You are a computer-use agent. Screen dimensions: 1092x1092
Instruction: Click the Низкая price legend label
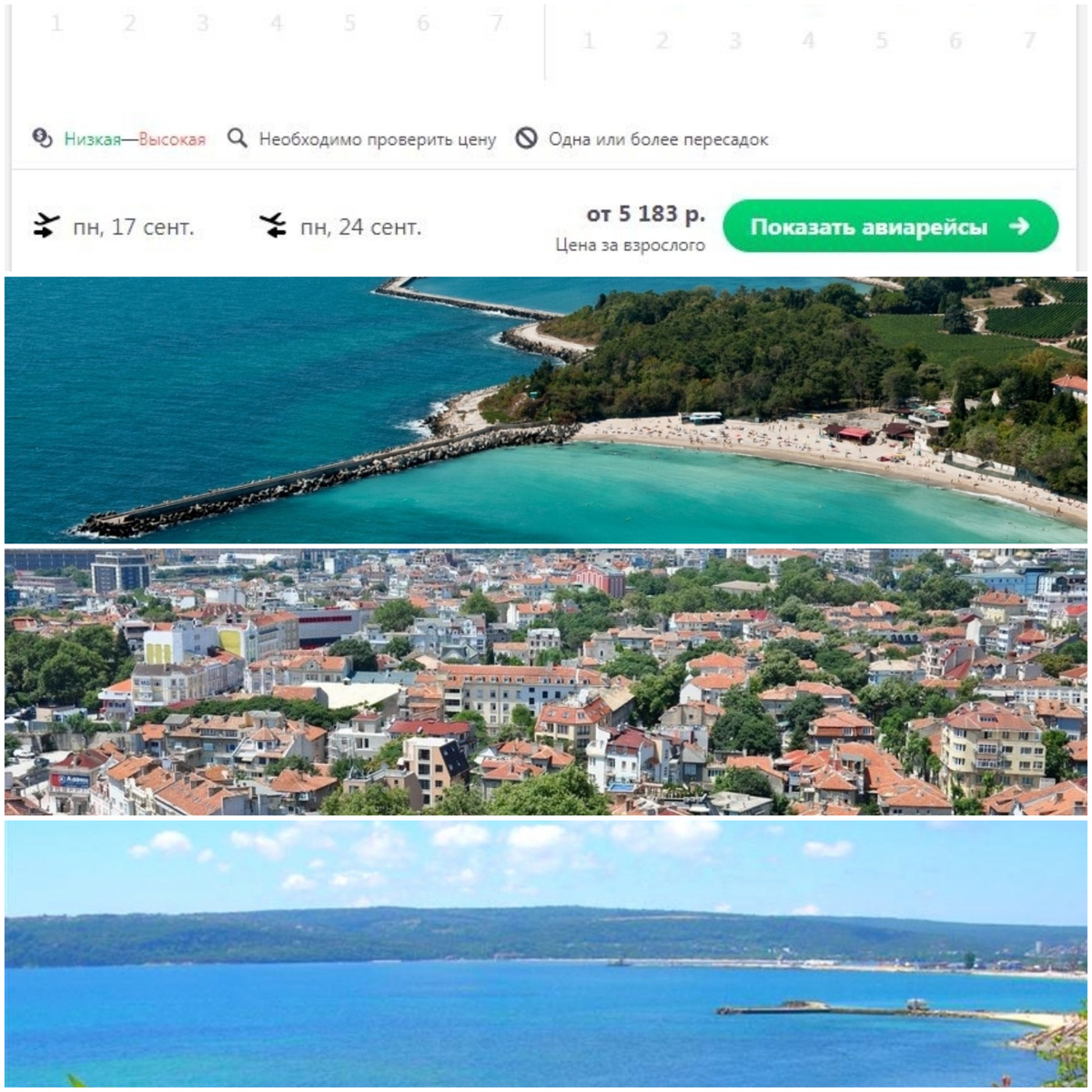click(x=92, y=139)
